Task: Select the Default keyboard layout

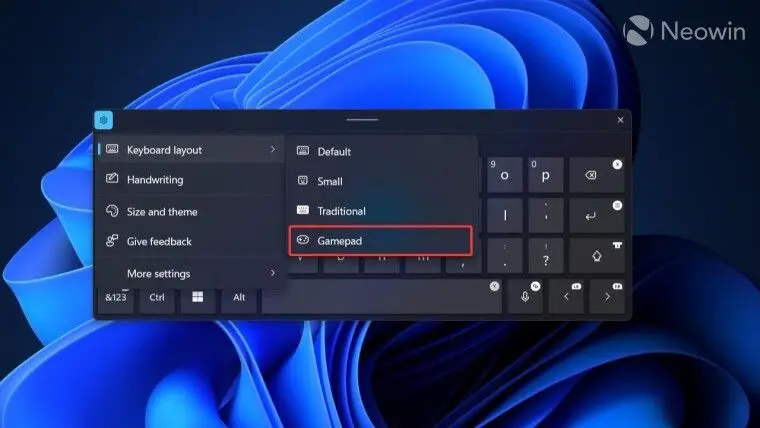Action: (x=380, y=151)
